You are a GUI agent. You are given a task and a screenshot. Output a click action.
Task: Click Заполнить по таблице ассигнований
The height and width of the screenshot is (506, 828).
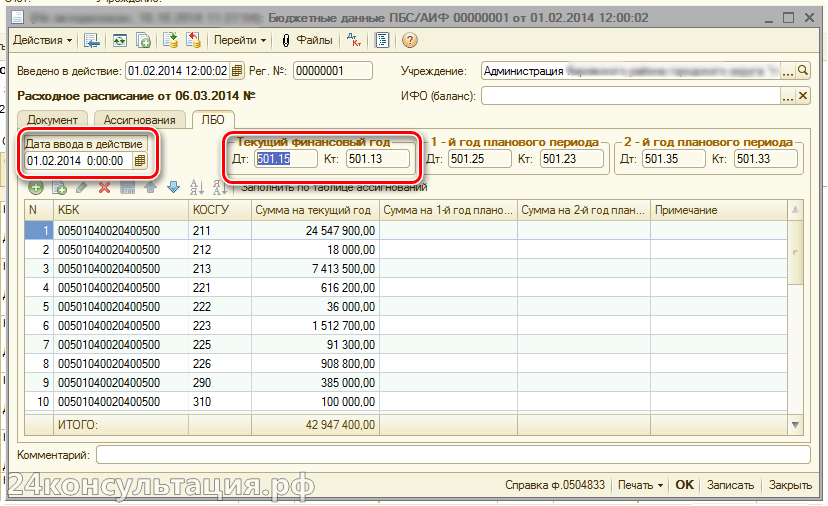click(x=325, y=187)
